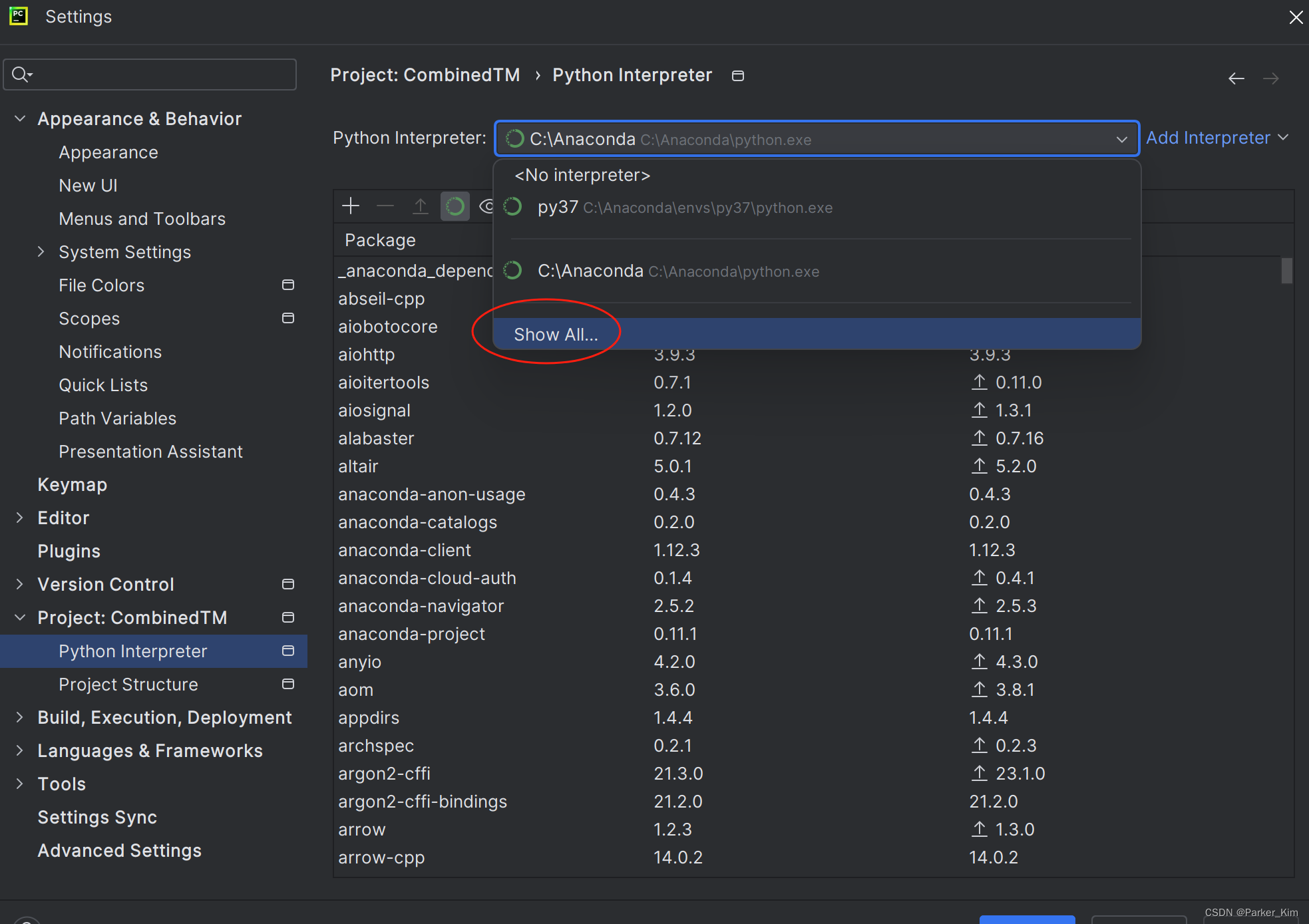Viewport: 1309px width, 924px height.
Task: Click the Project: CombinedTM breadcrumb
Action: pos(425,75)
